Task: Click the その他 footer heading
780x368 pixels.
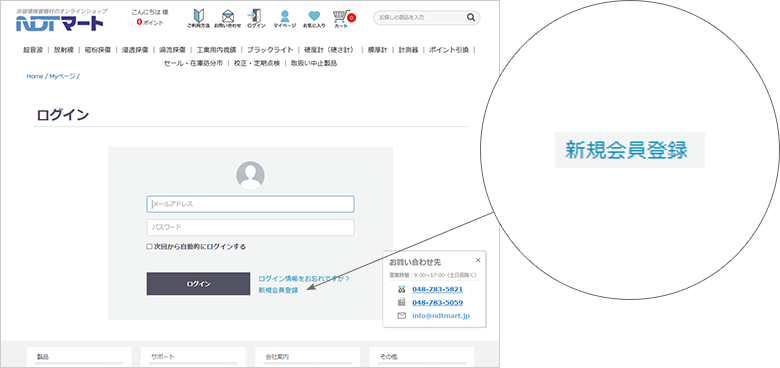Action: point(389,357)
